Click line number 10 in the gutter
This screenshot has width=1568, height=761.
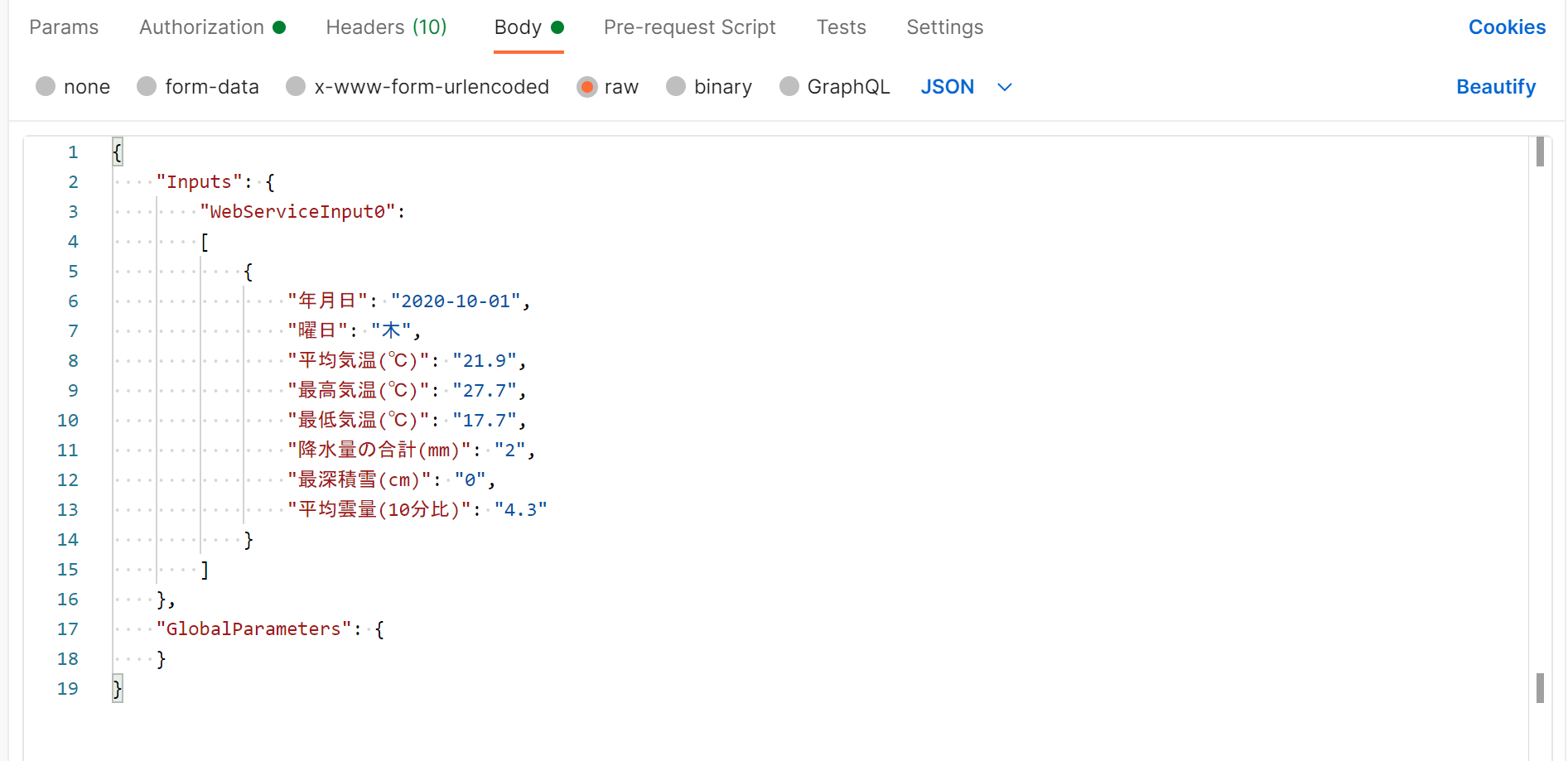68,421
